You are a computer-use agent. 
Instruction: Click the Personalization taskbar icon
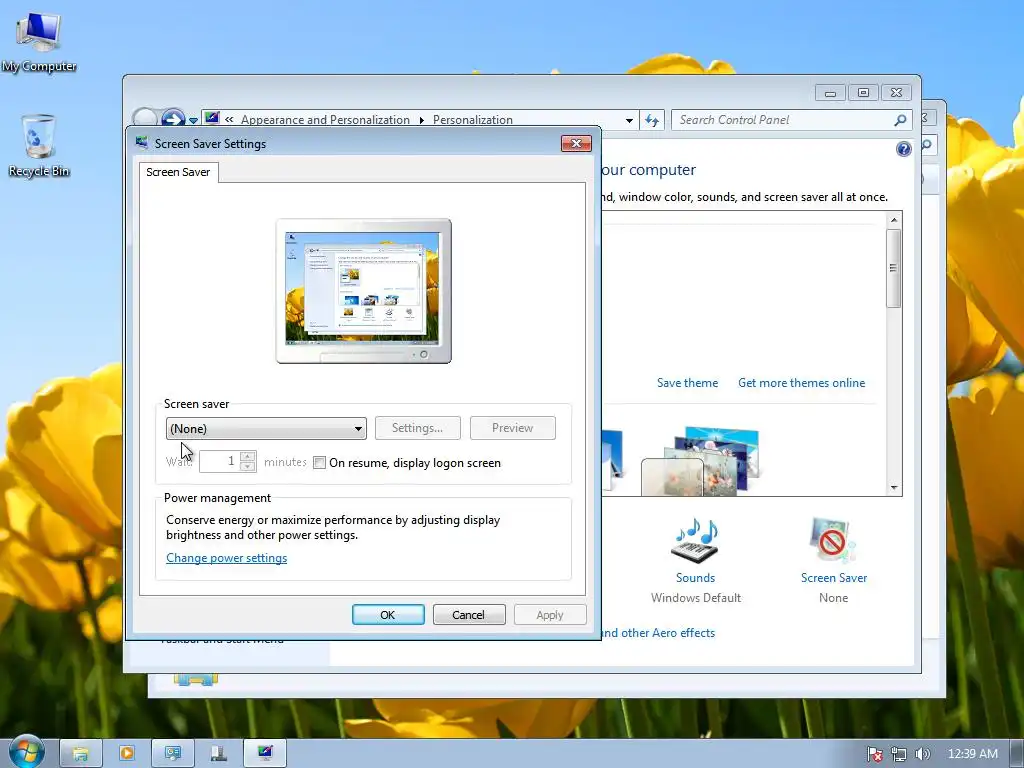point(264,754)
